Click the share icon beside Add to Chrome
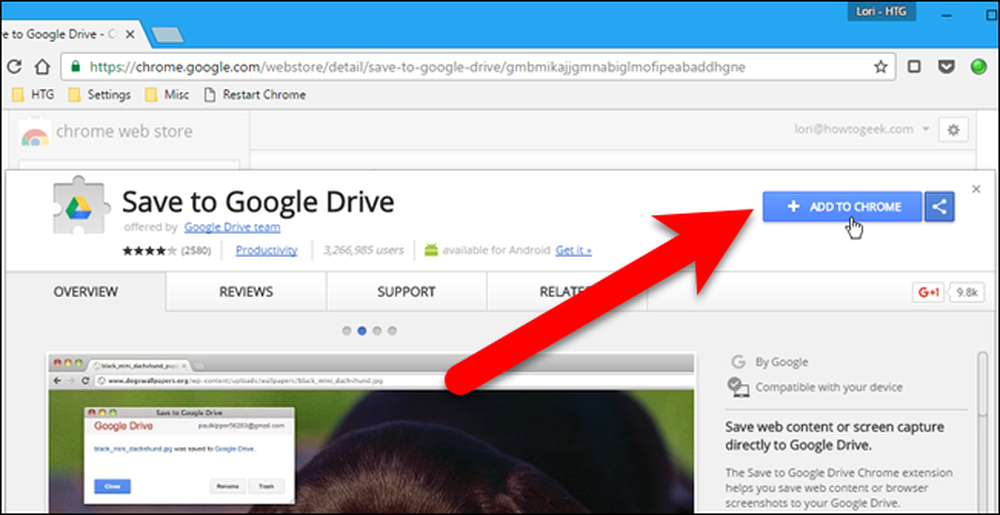The height and width of the screenshot is (515, 1000). coord(939,207)
